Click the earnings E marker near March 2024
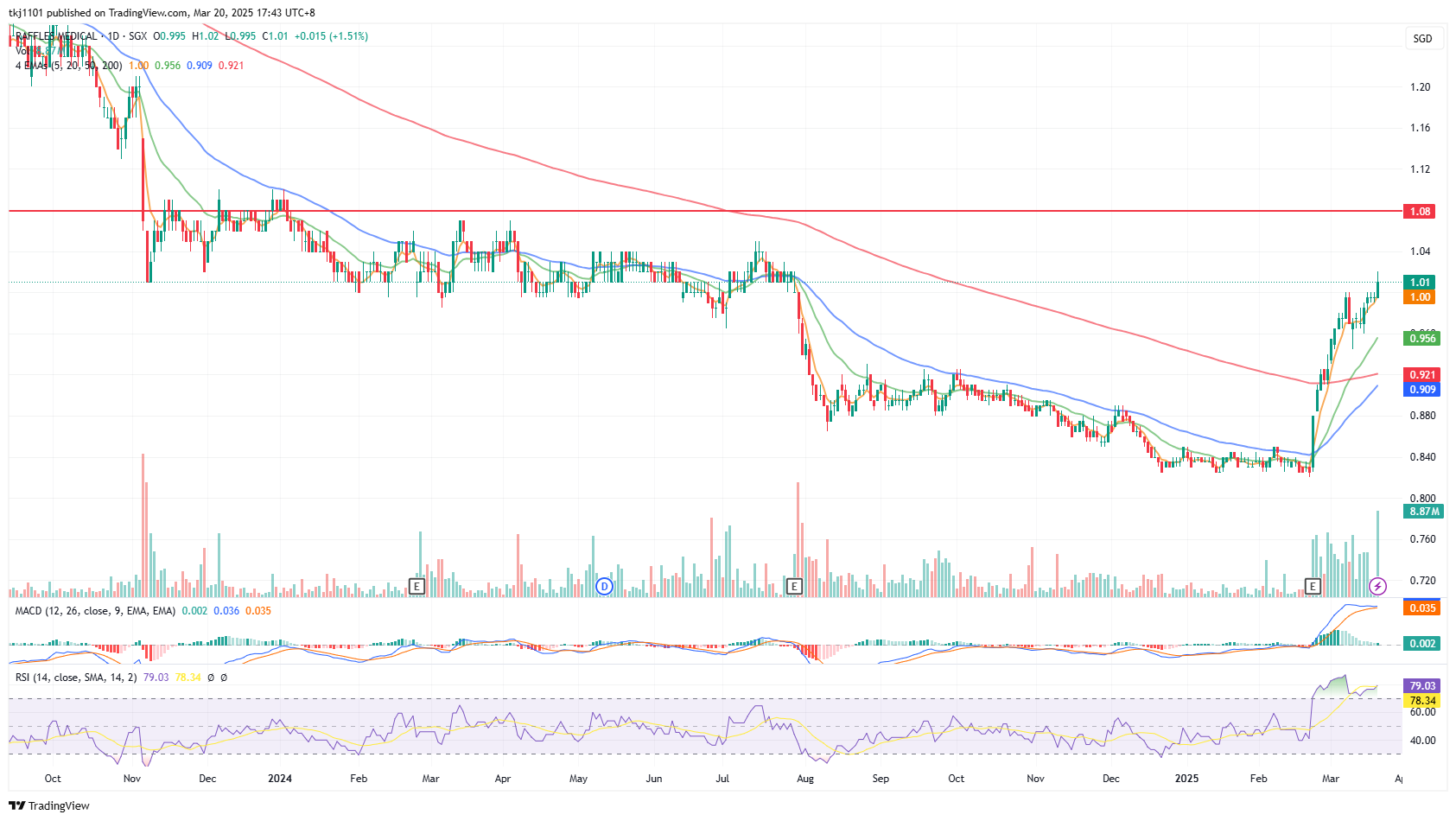 [x=416, y=587]
